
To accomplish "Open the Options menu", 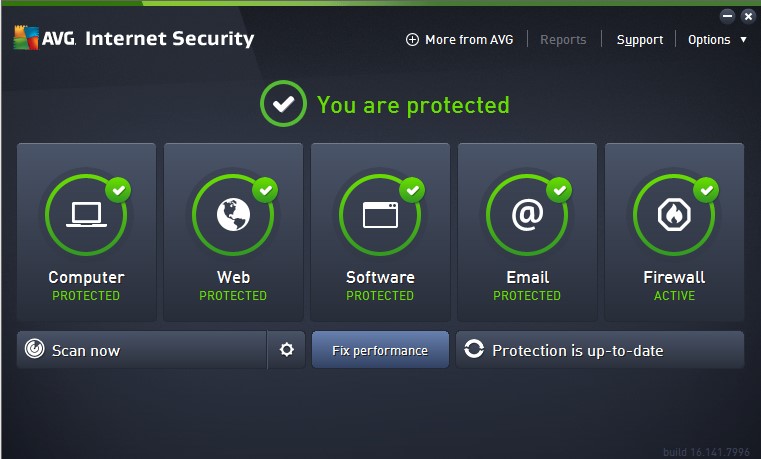I will 709,40.
